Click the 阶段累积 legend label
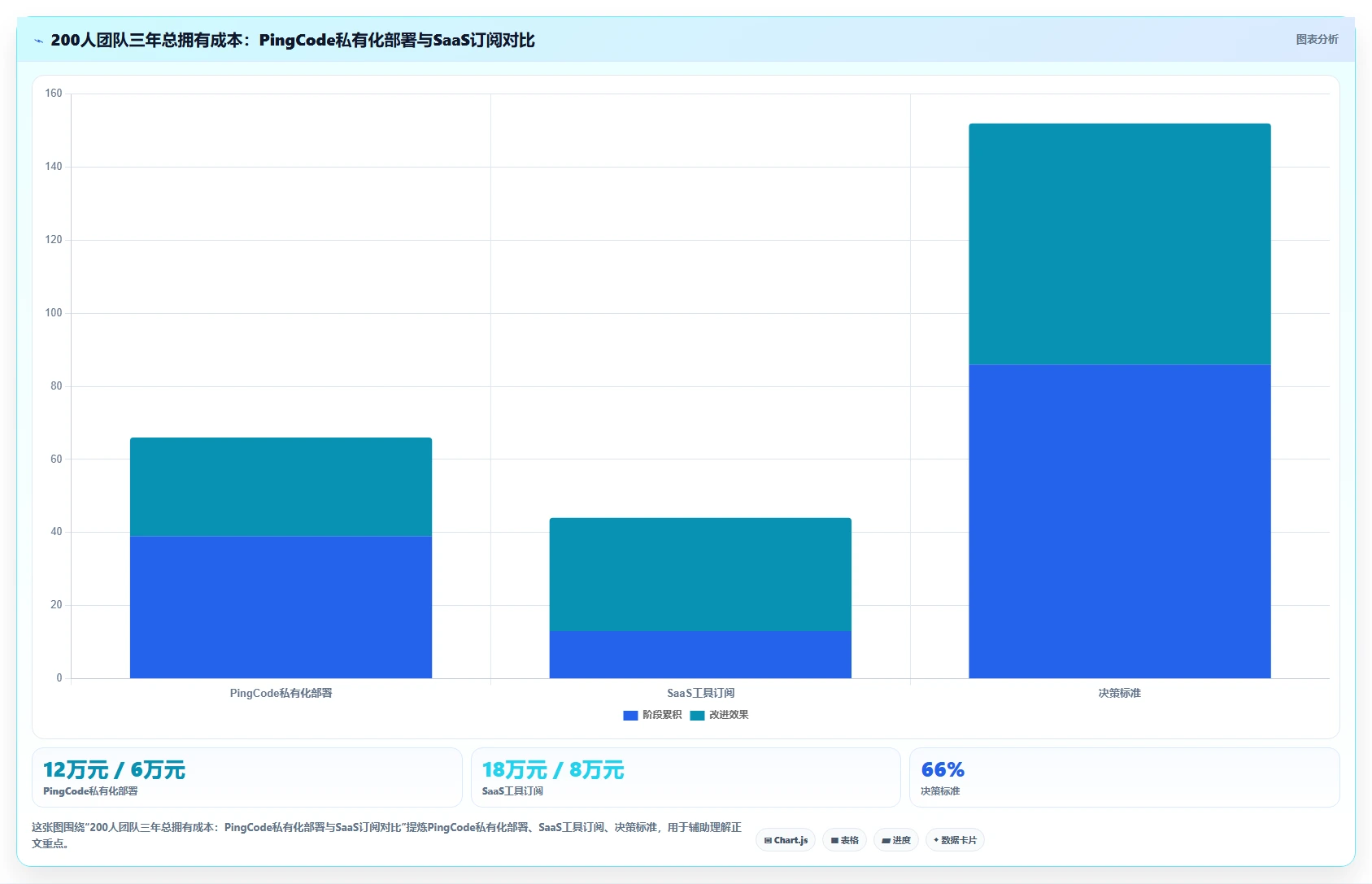Image resolution: width=1372 pixels, height=884 pixels. point(662,715)
